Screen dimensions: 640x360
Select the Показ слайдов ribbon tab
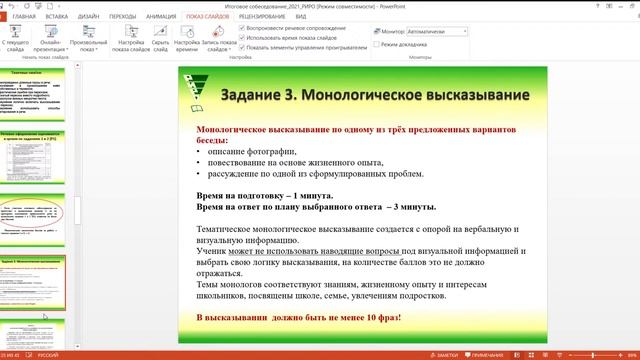pos(207,17)
